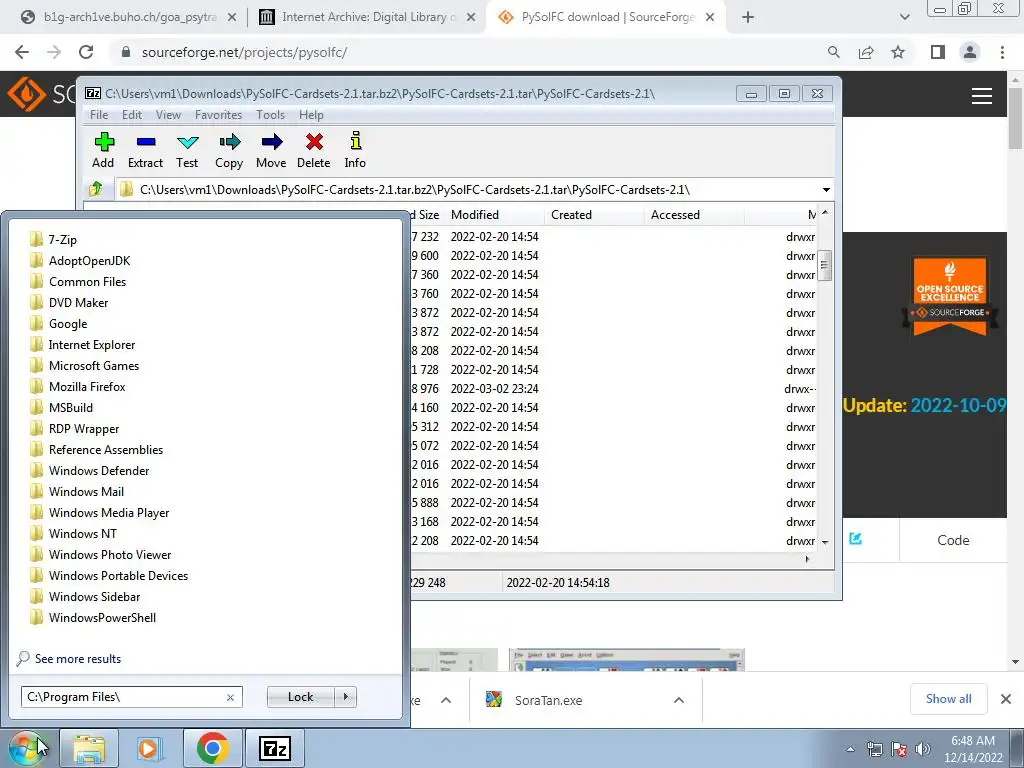1024x768 pixels.
Task: Choose the Move toolbar icon
Action: pyautogui.click(x=271, y=150)
